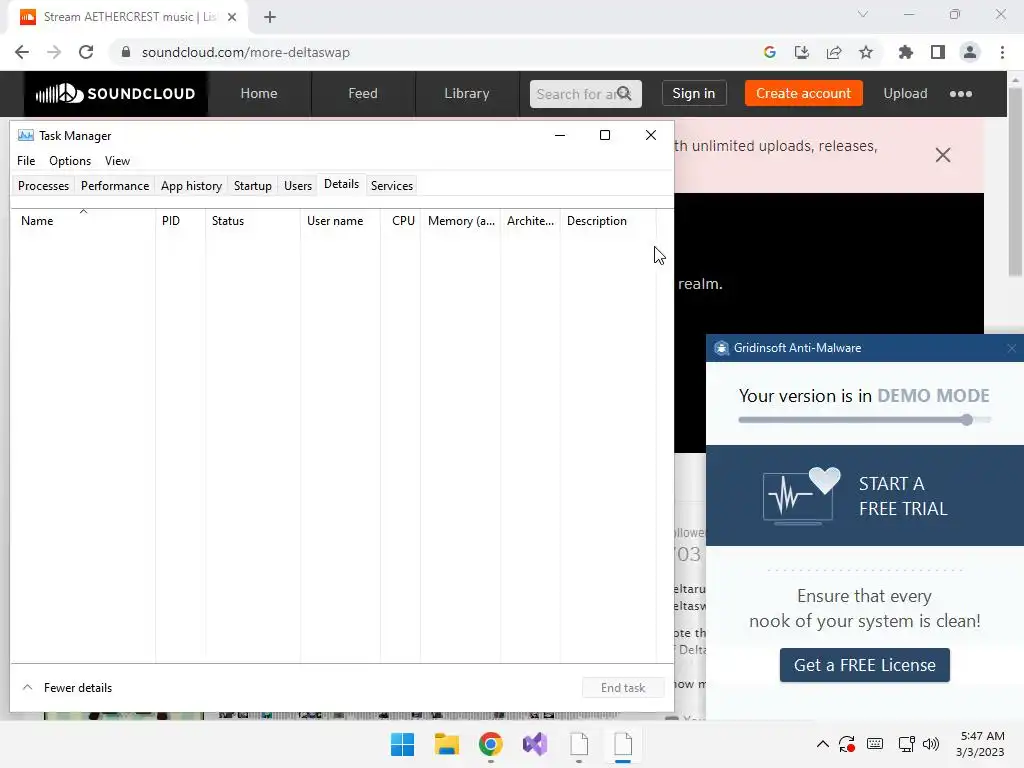Click the Task Manager title icon
Viewport: 1024px width, 768px height.
pyautogui.click(x=25, y=135)
